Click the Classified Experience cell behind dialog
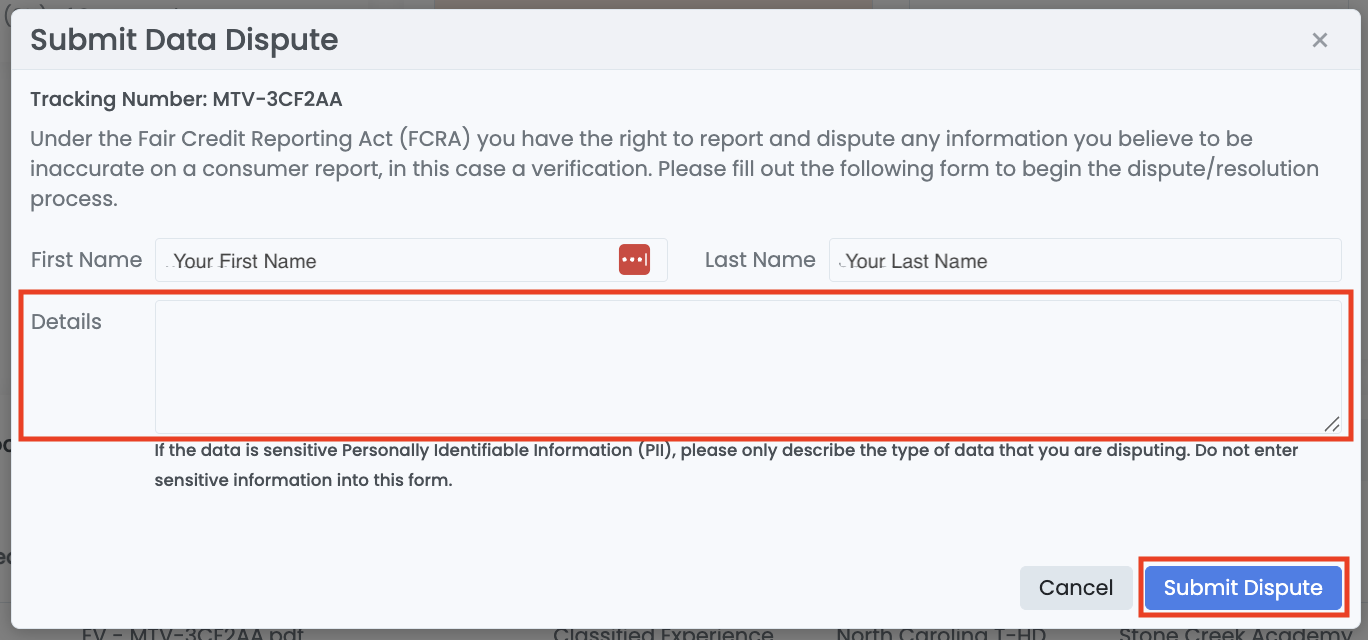Image resolution: width=1368 pixels, height=640 pixels. pyautogui.click(x=663, y=634)
